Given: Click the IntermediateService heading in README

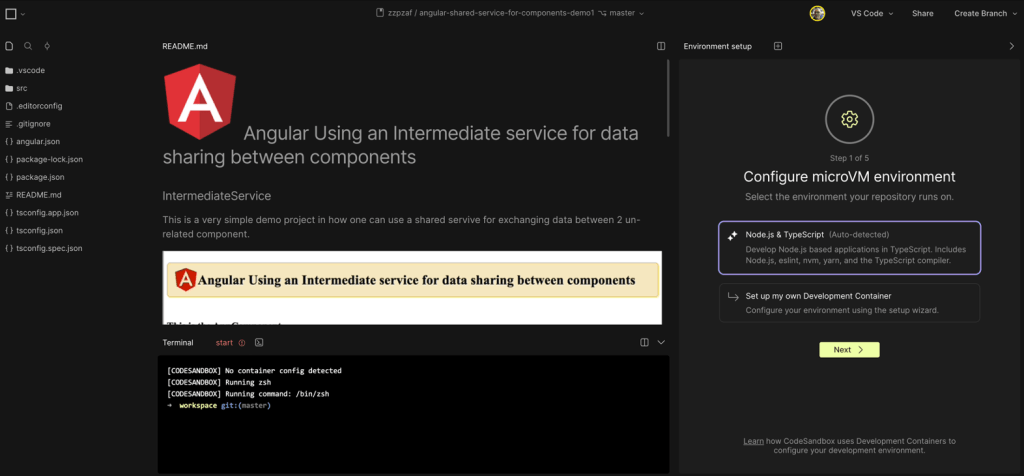Looking at the screenshot, I should 216,196.
